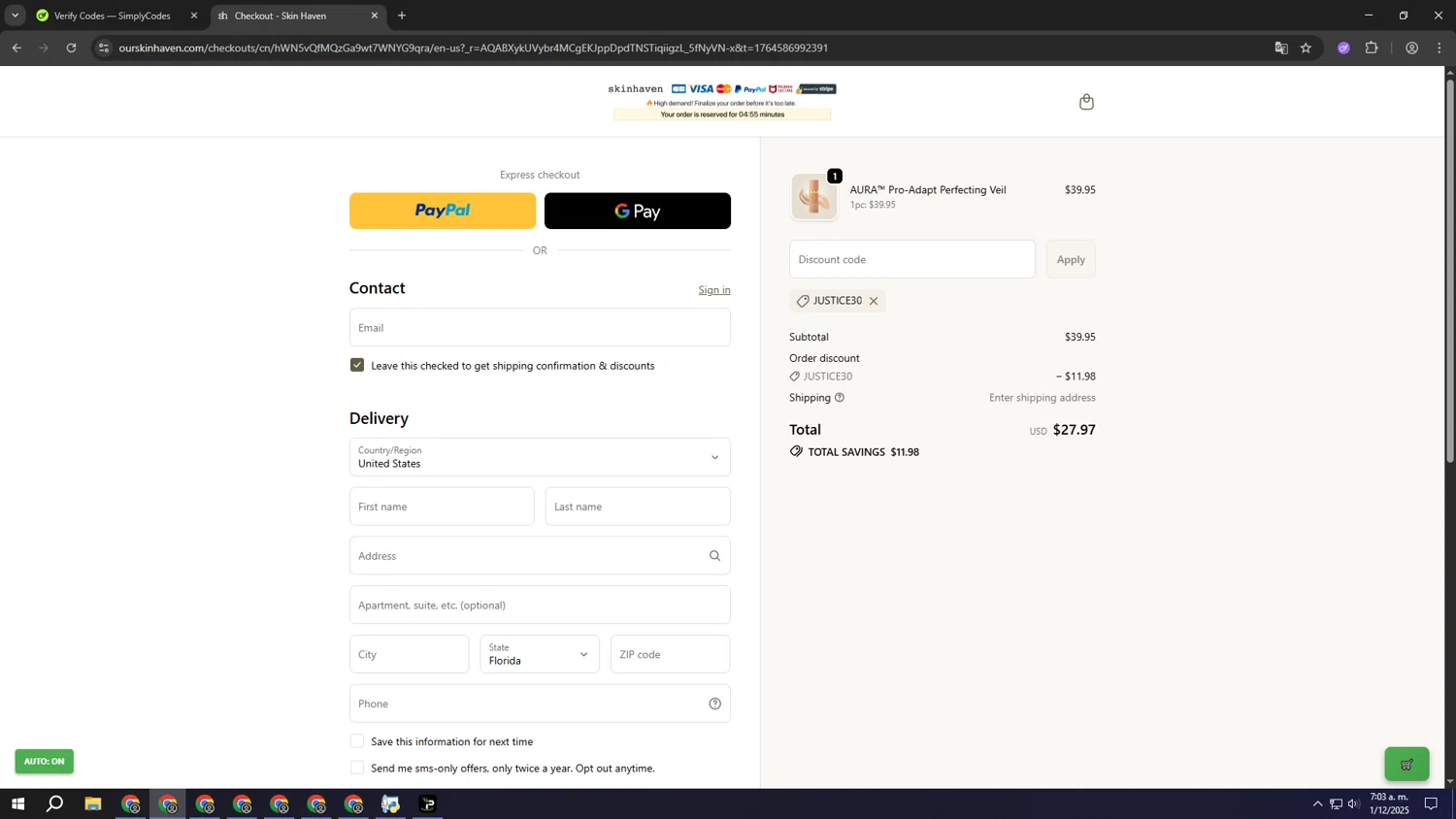Reload the checkout page
The height and width of the screenshot is (819, 1456).
(71, 48)
